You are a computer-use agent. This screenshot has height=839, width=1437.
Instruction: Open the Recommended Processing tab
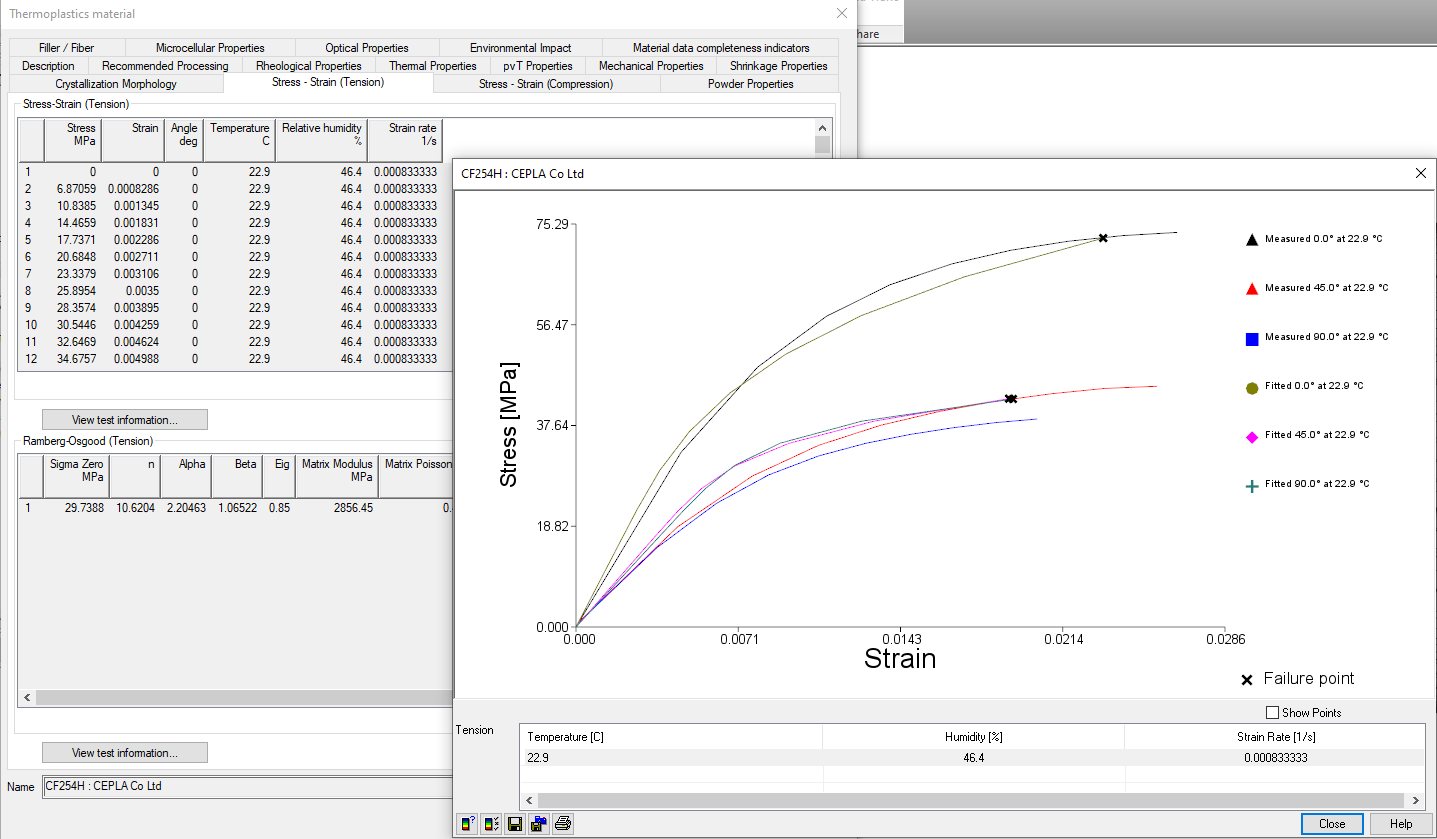pyautogui.click(x=165, y=66)
